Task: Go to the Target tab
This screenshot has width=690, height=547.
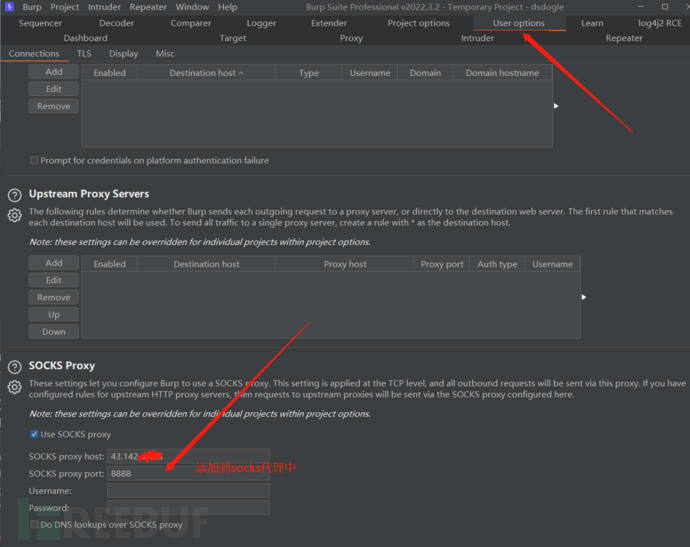Action: point(233,38)
